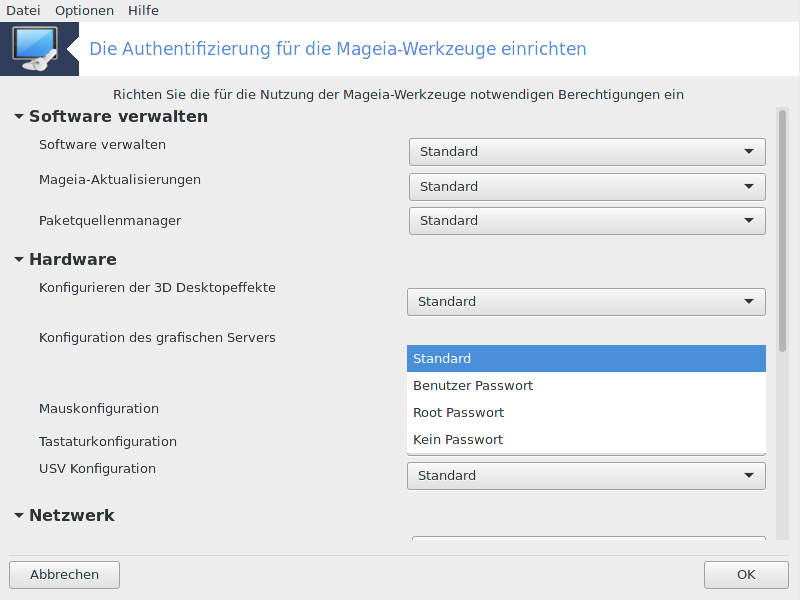The height and width of the screenshot is (600, 800).
Task: Click the Abbrechen button
Action: click(65, 575)
